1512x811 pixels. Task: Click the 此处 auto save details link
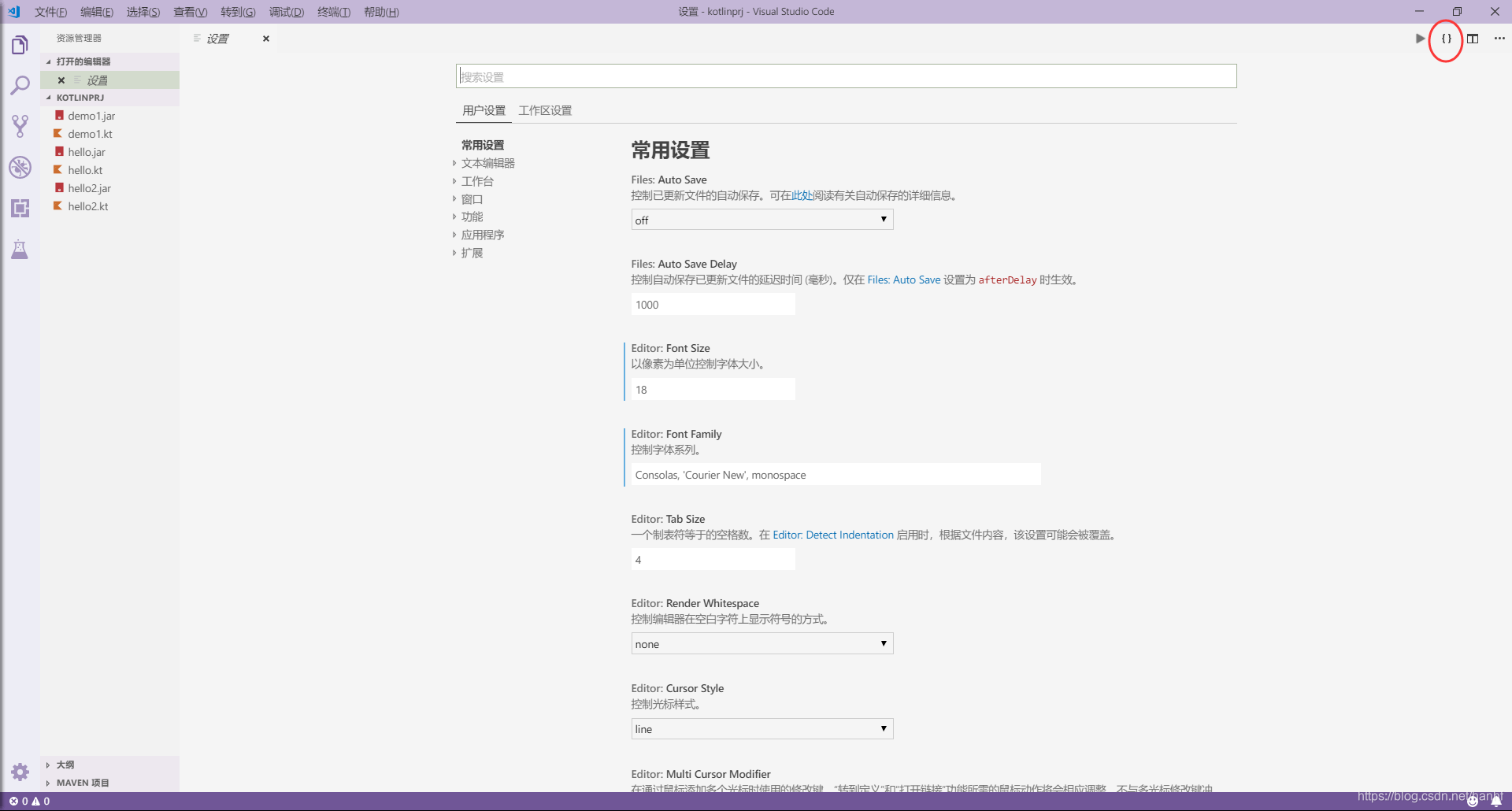[x=802, y=195]
